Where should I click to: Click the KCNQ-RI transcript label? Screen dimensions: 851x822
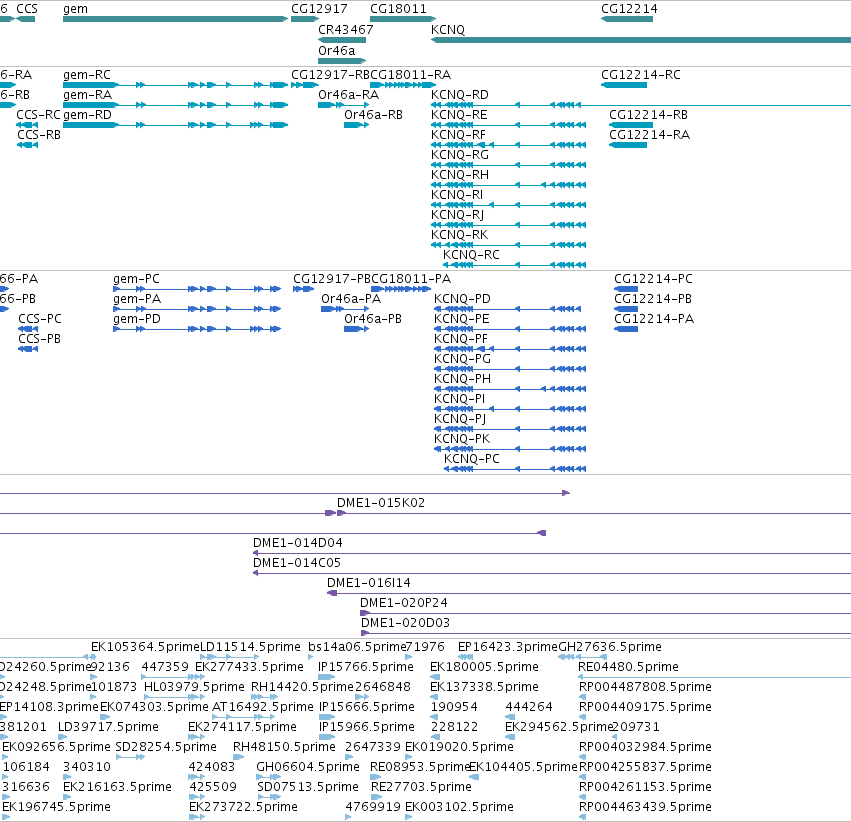click(457, 195)
